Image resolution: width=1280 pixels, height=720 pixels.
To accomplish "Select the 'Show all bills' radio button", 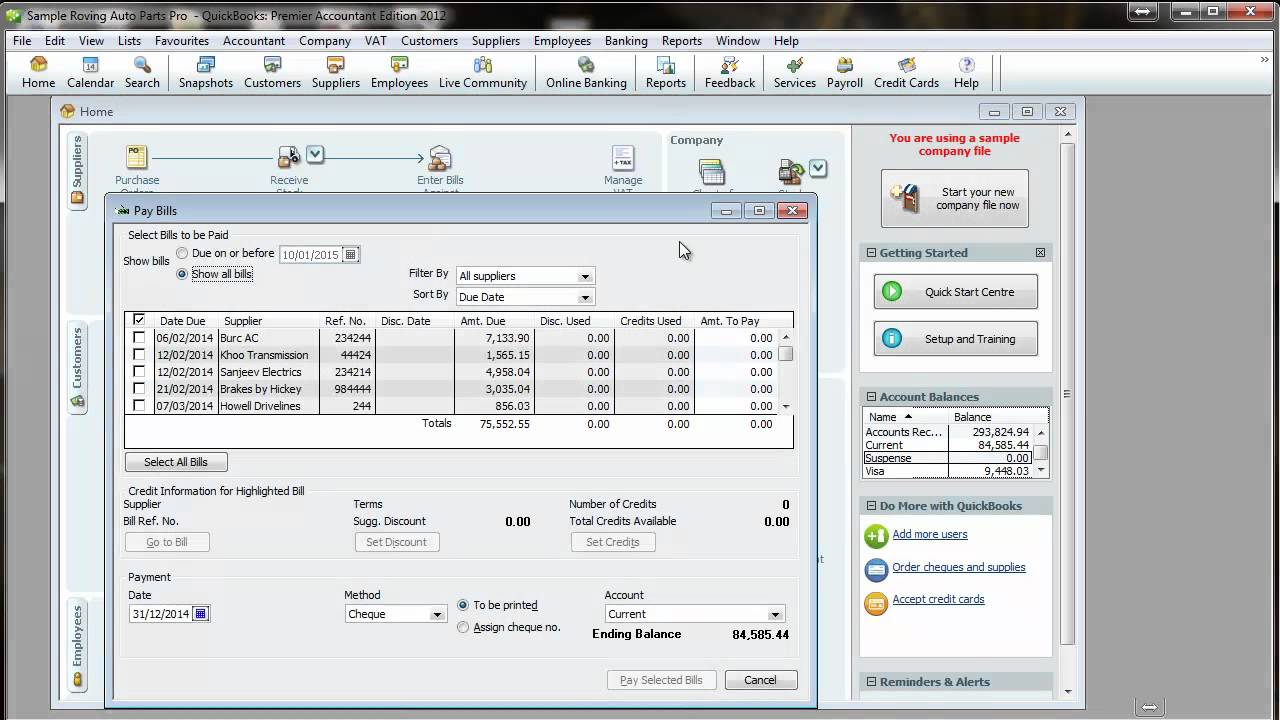I will tap(182, 274).
